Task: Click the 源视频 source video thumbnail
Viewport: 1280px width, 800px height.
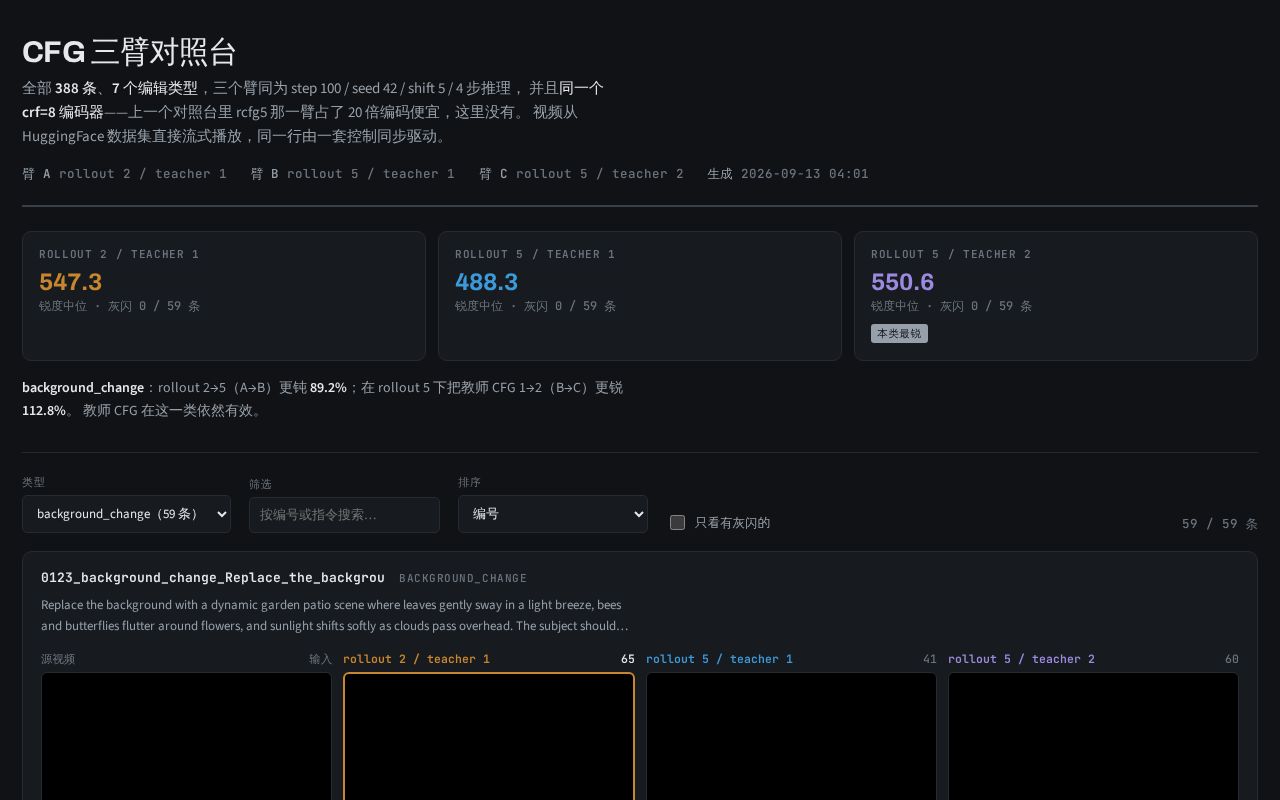Action: coord(186,736)
